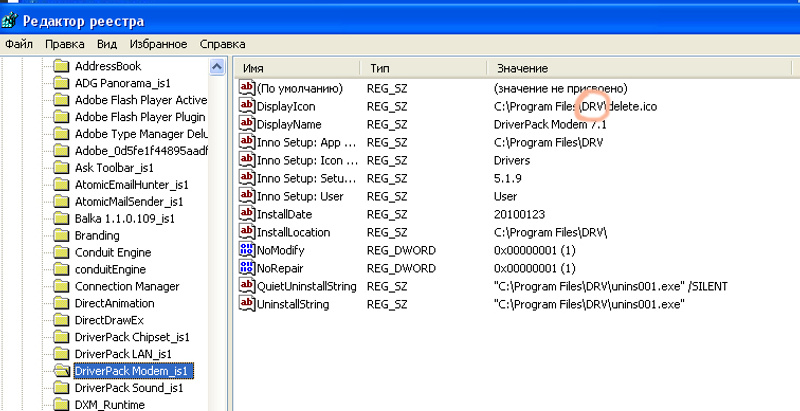Click the NoModify DWORD value icon

coord(247,250)
